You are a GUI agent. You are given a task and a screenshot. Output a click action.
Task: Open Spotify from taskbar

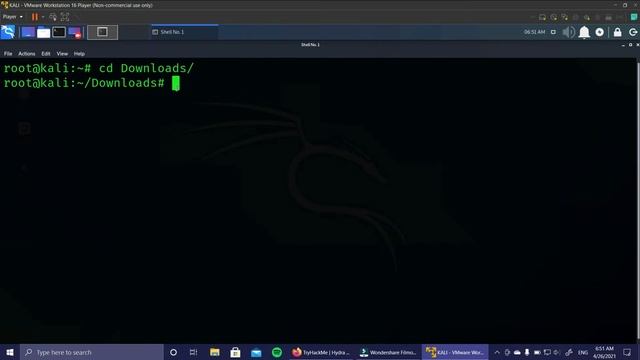(277, 352)
